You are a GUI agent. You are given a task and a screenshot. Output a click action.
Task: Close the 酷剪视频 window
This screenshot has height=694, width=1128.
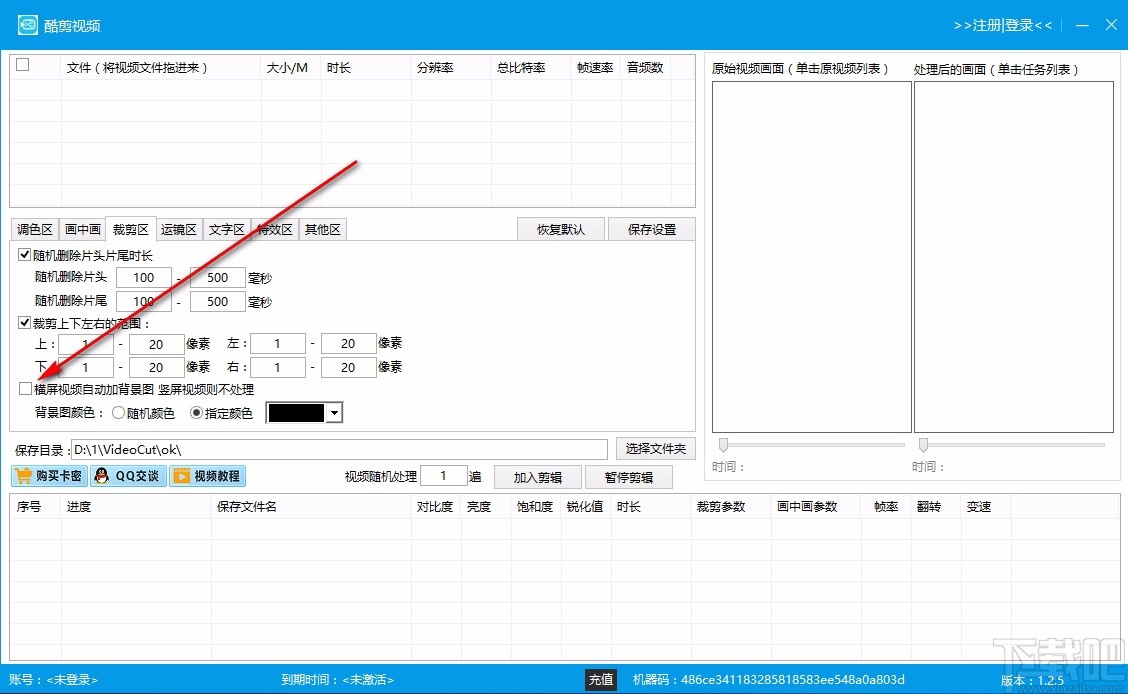coord(1111,25)
